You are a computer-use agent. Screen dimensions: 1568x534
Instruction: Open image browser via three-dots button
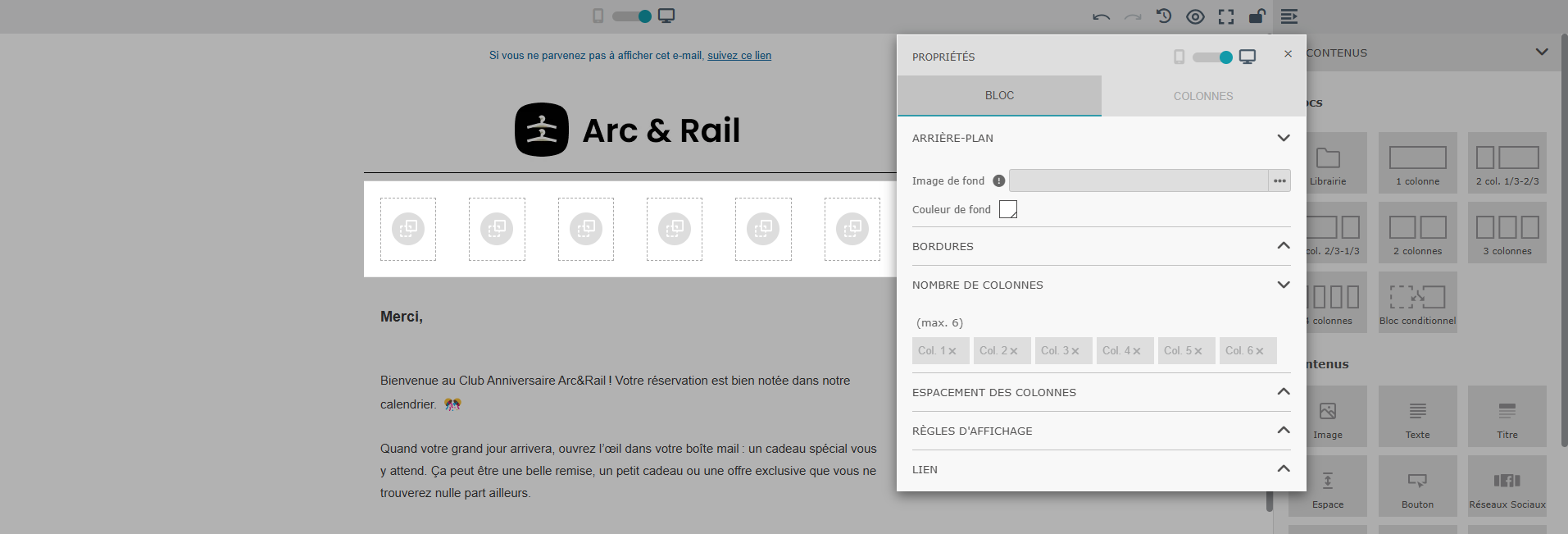click(x=1279, y=180)
